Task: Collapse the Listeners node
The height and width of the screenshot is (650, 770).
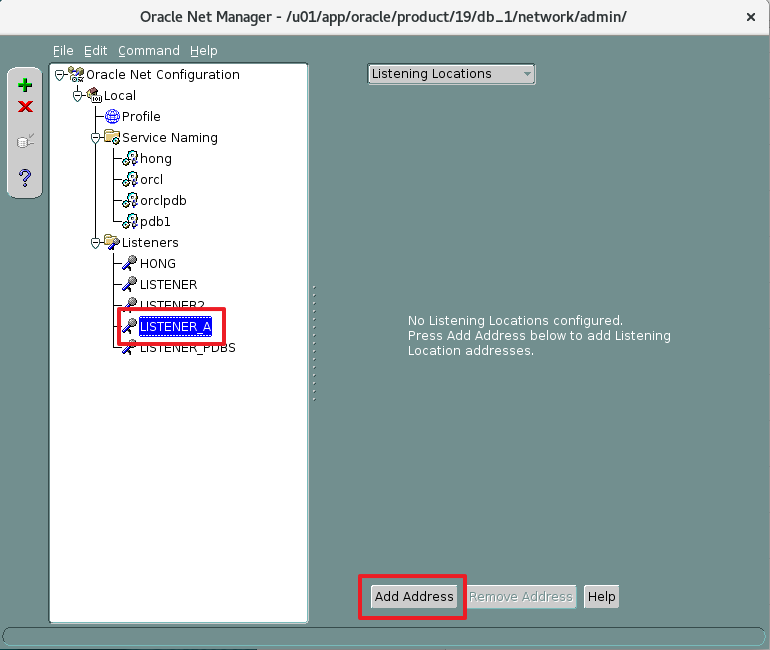Action: click(96, 243)
